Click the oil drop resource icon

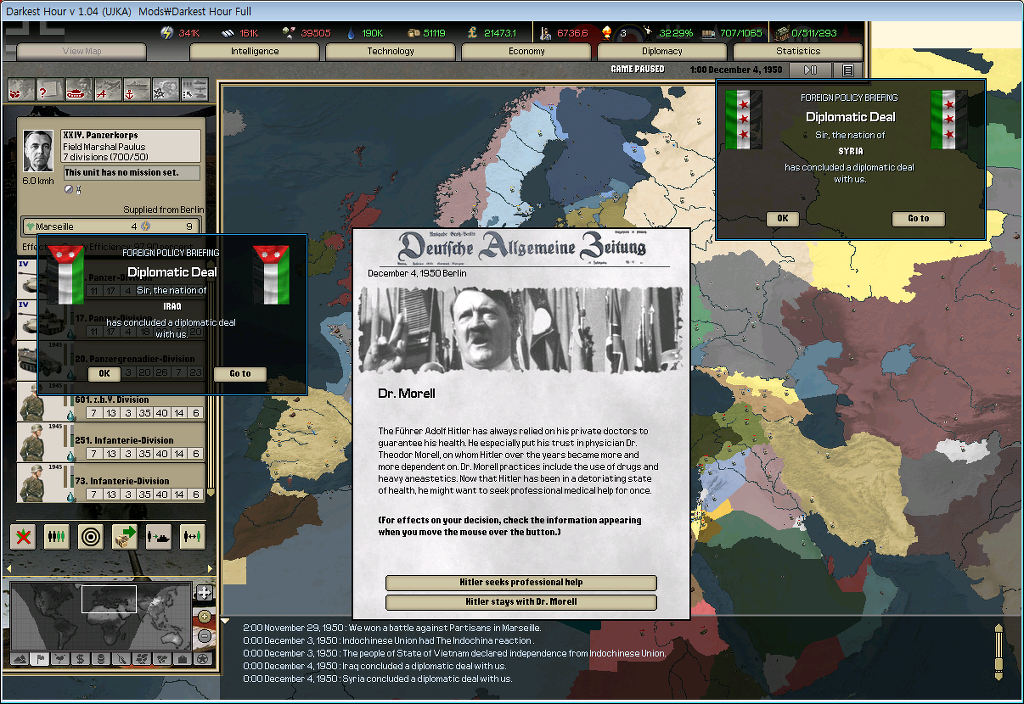coord(351,33)
